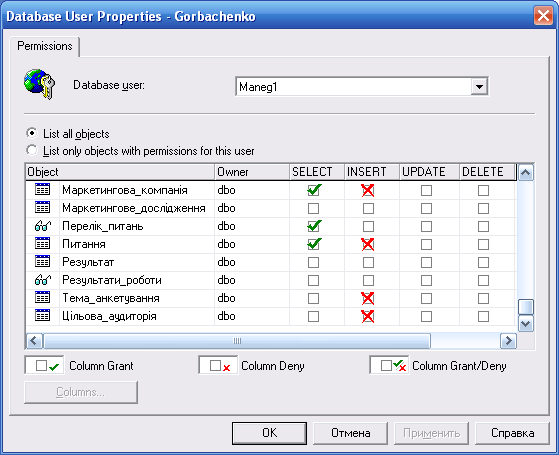Toggle SELECT permission for Питання
Viewport: 559px width, 455px height.
tap(313, 244)
